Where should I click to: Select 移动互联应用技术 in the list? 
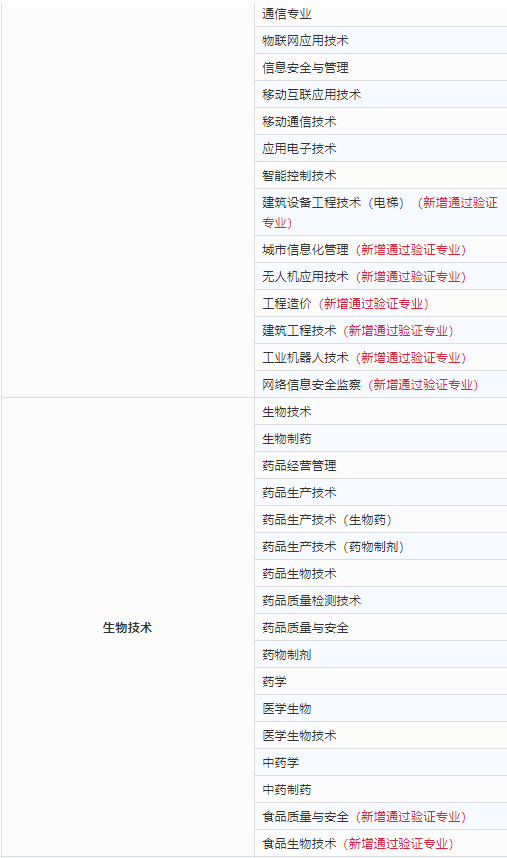(x=381, y=94)
